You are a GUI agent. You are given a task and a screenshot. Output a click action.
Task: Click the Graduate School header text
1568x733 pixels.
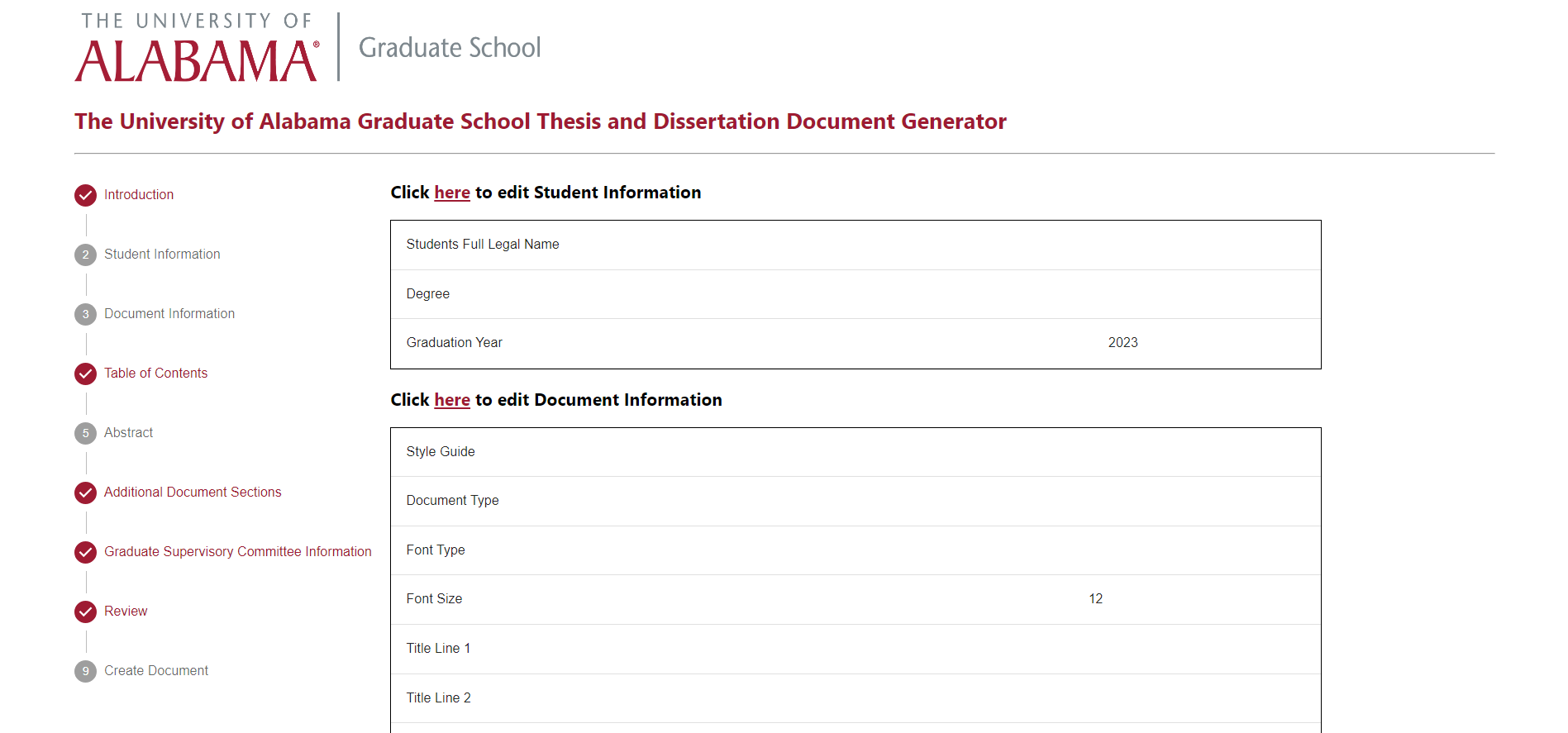(450, 48)
